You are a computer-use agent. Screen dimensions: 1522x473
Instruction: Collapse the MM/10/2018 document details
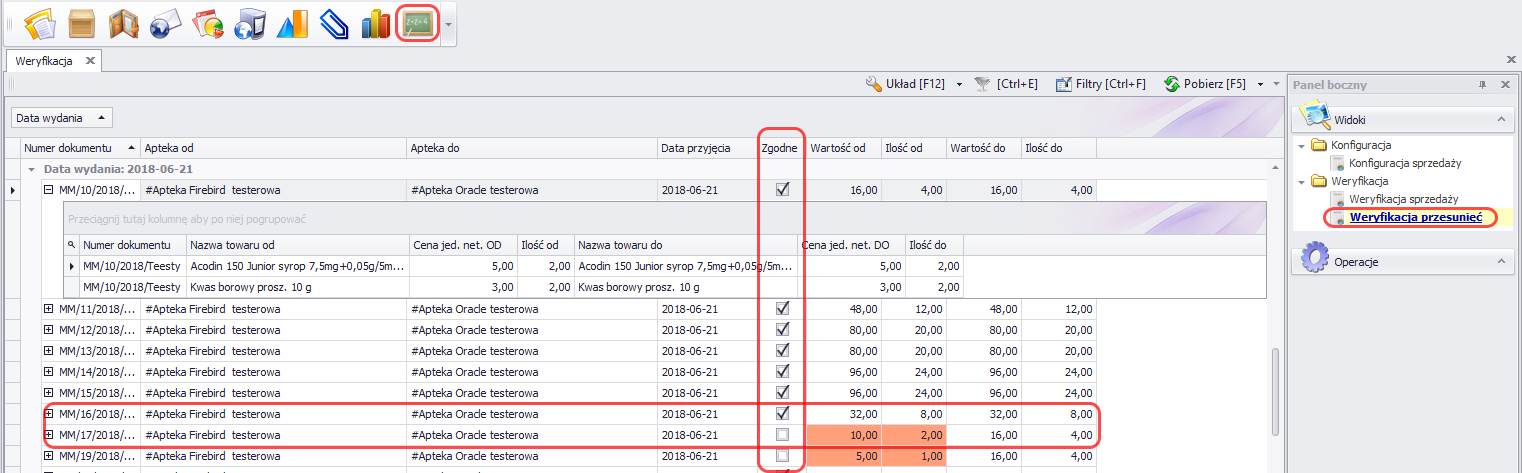point(49,190)
